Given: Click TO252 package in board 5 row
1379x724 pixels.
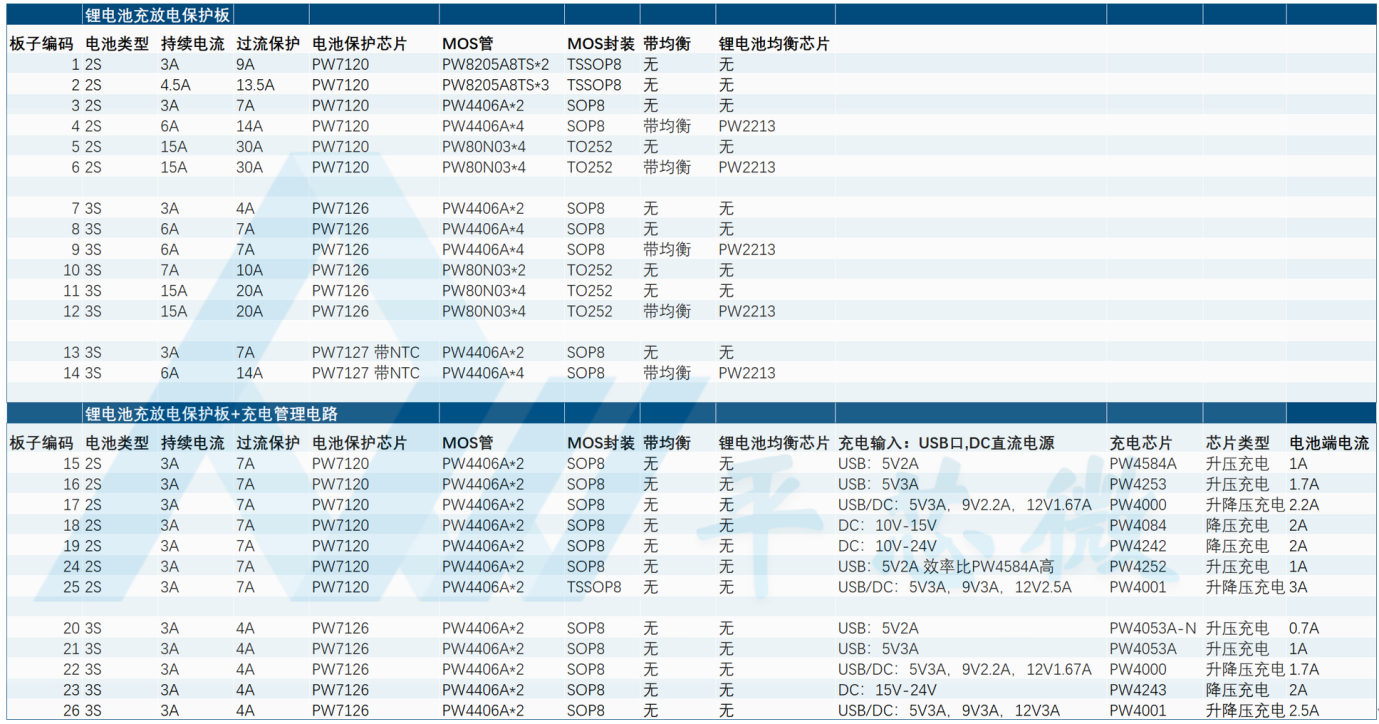Looking at the screenshot, I should coord(590,147).
